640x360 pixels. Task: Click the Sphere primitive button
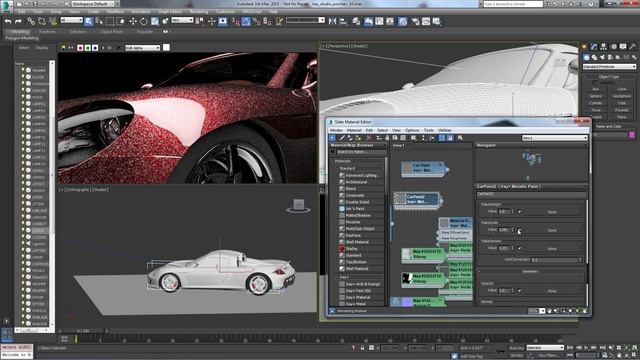[596, 96]
